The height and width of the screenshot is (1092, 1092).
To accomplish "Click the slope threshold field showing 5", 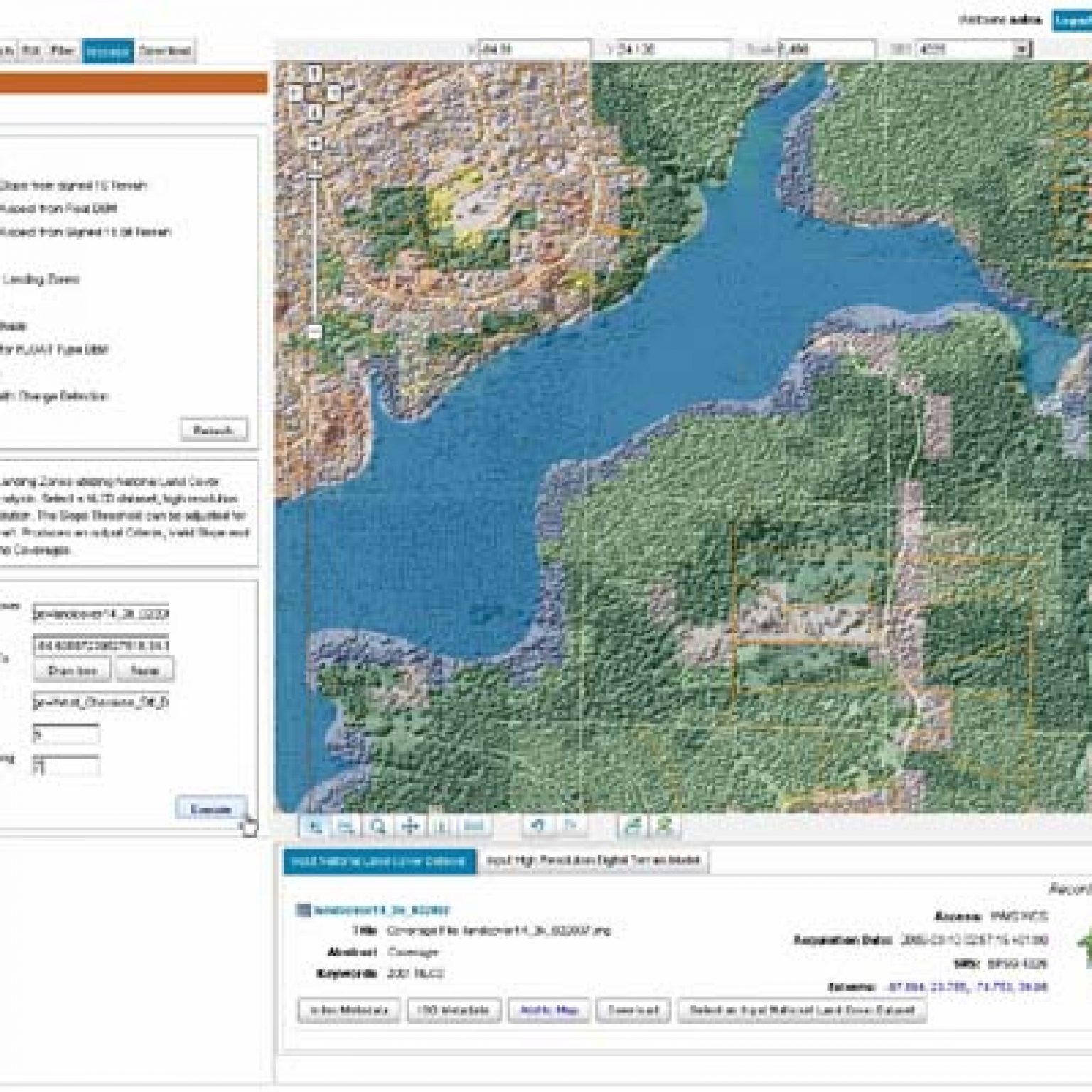I will click(66, 733).
